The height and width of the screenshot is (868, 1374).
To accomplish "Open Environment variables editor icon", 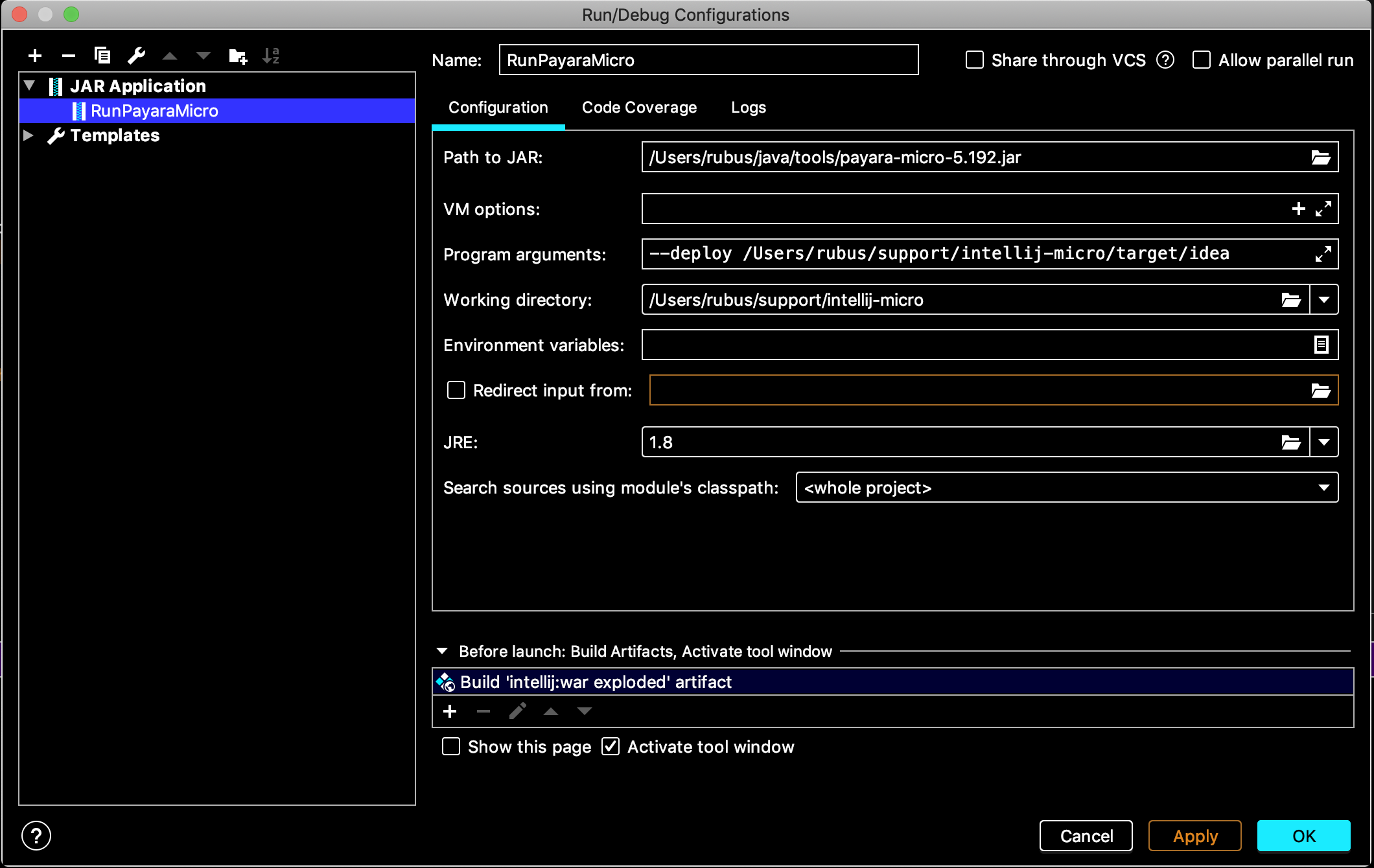I will coord(1321,345).
